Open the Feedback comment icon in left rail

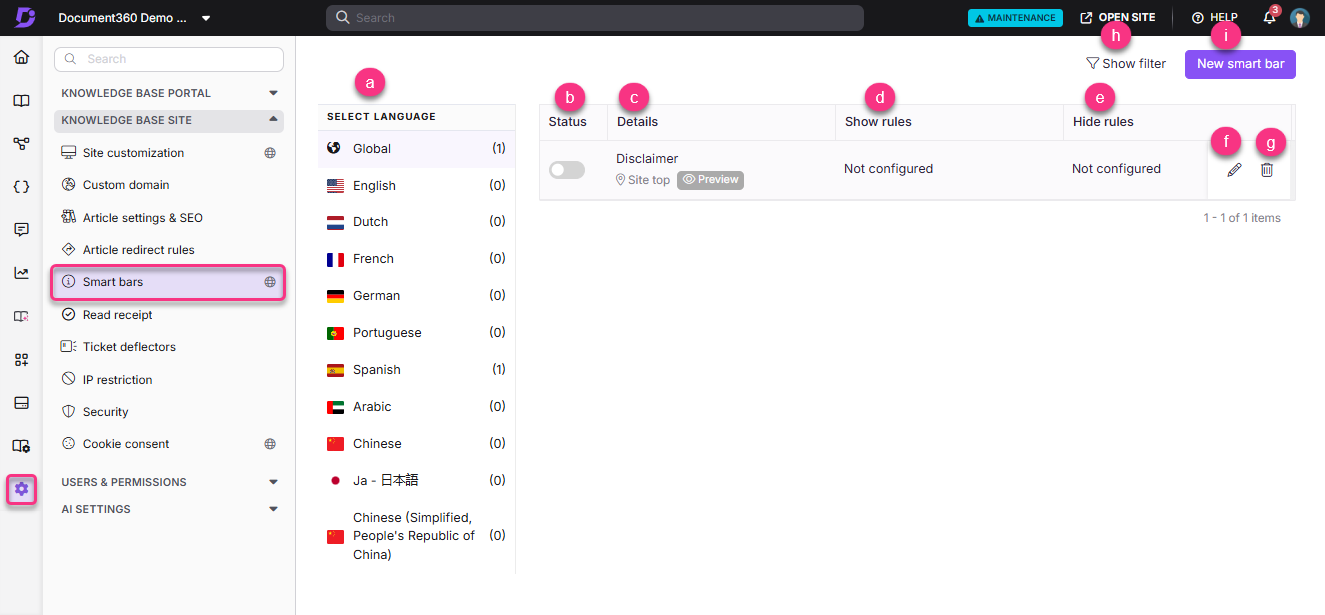coord(21,229)
